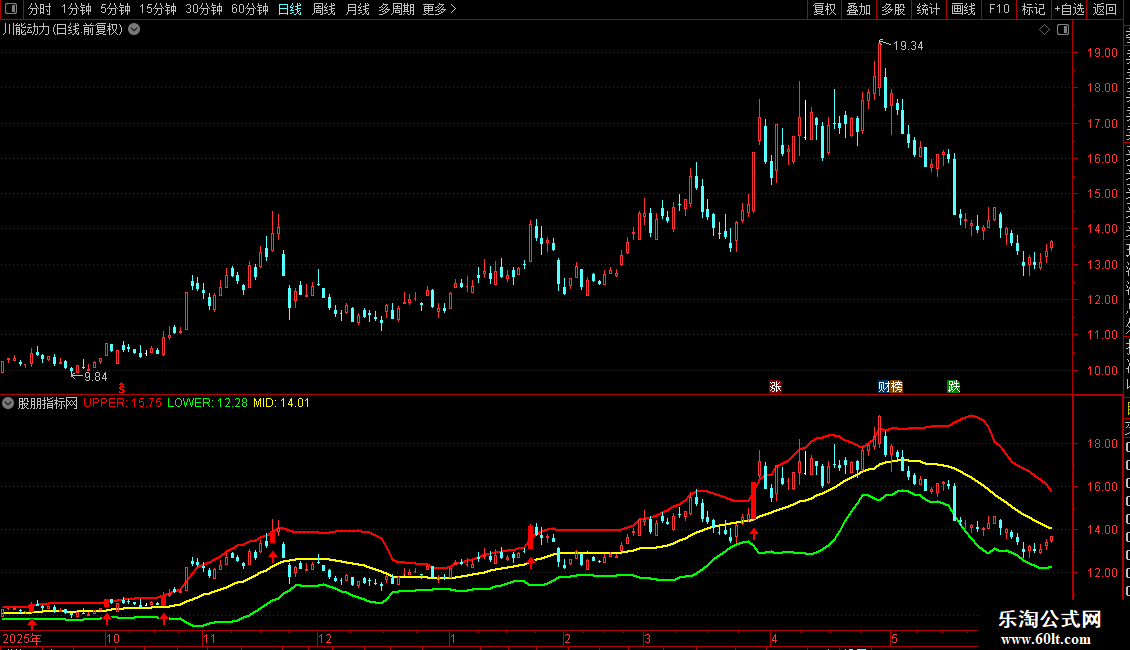Click the 财榜 event marker

tap(891, 387)
